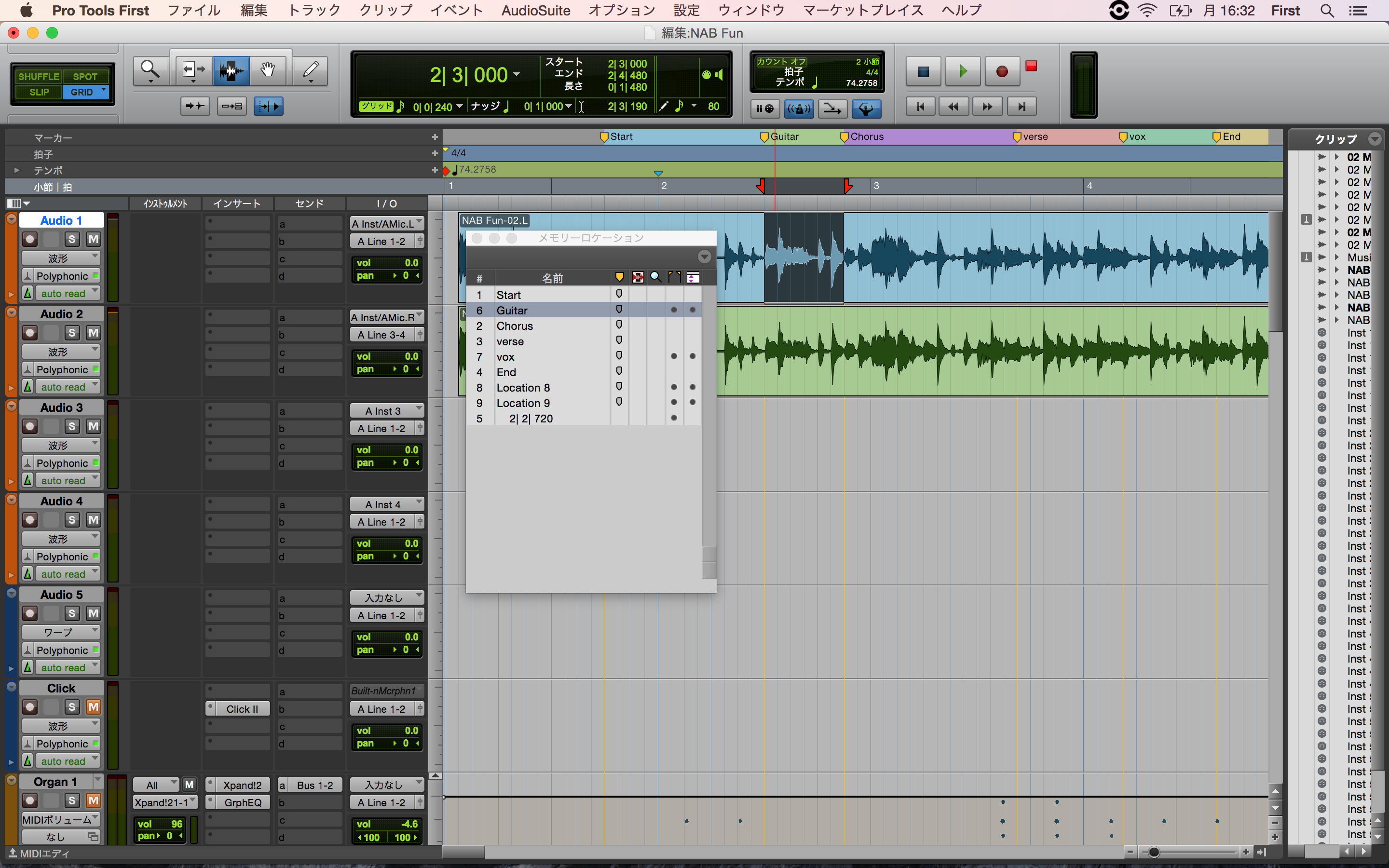Click the tempo conductor button
1389x868 pixels.
[866, 108]
